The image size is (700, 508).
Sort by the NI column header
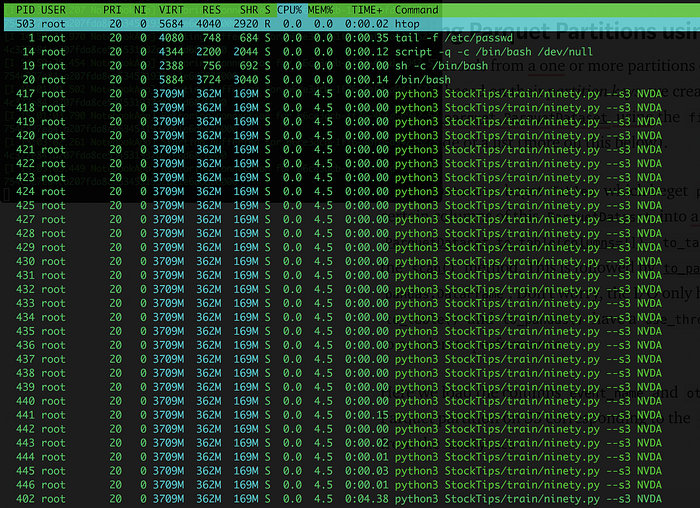(x=140, y=10)
